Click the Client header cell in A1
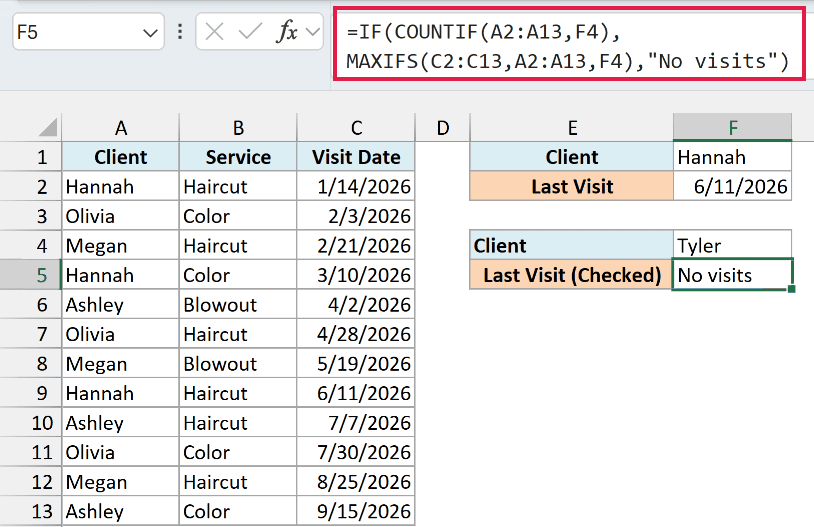Image resolution: width=814 pixels, height=527 pixels. click(x=120, y=157)
